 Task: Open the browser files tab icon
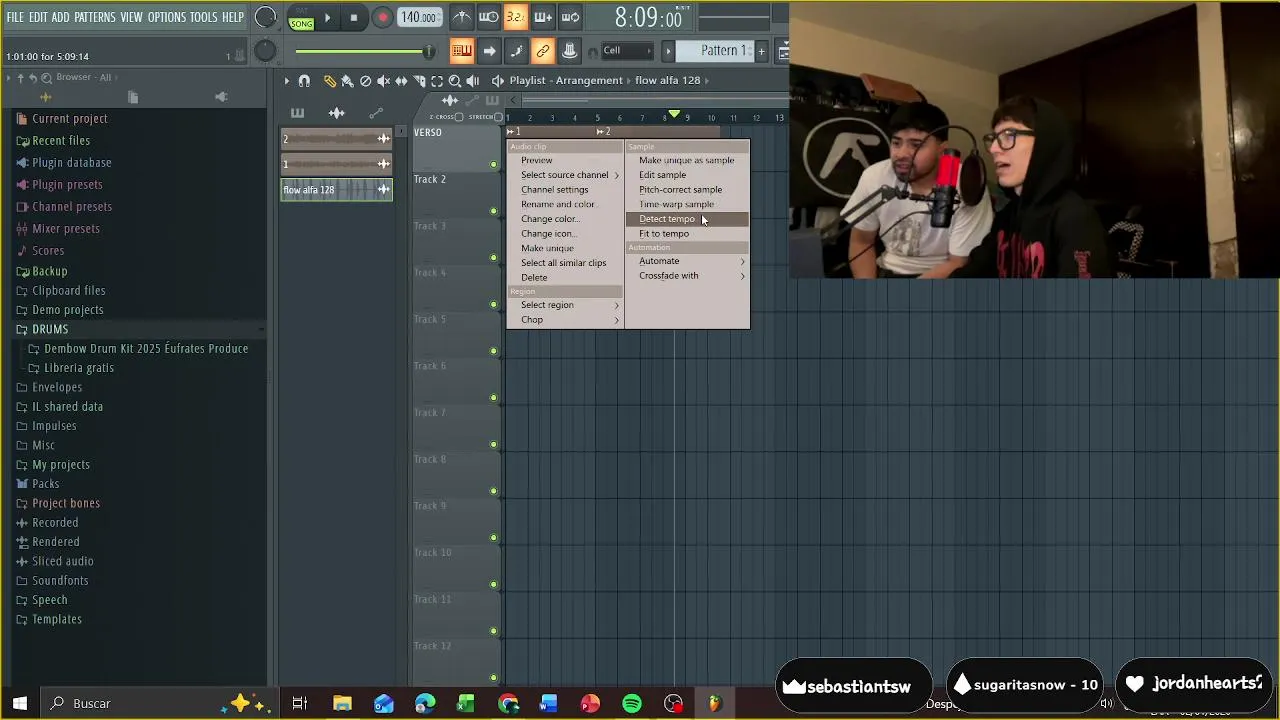tap(133, 97)
